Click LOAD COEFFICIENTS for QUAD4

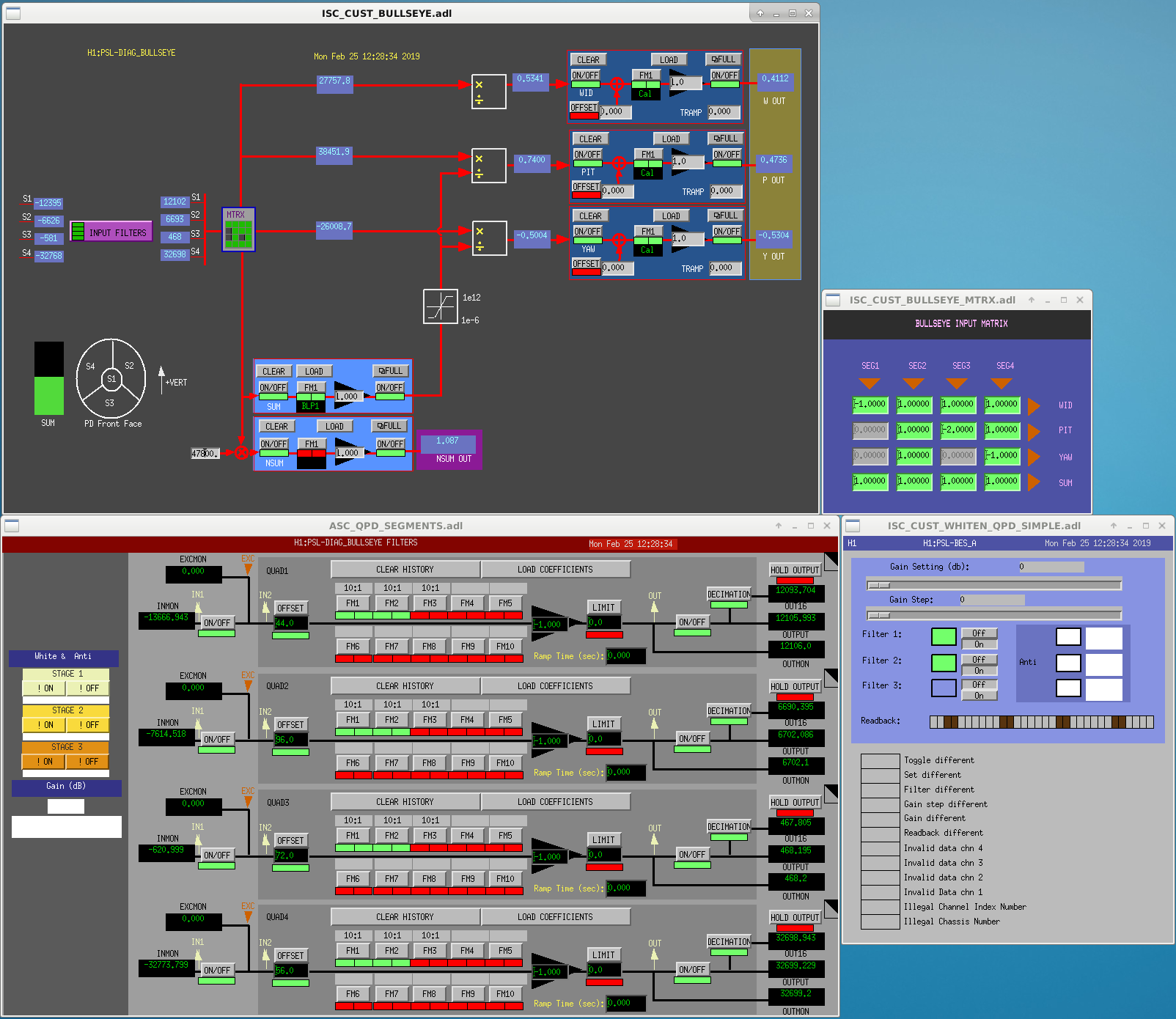point(555,917)
